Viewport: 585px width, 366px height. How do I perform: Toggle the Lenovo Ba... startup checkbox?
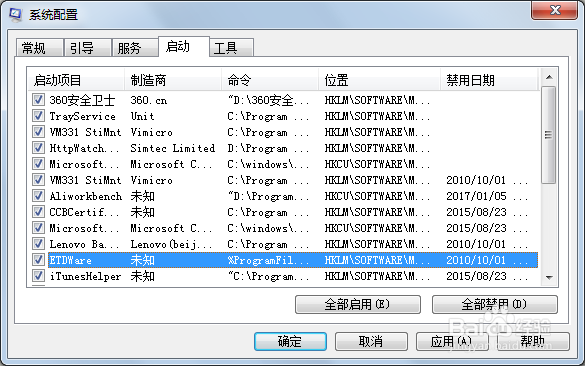(x=38, y=244)
